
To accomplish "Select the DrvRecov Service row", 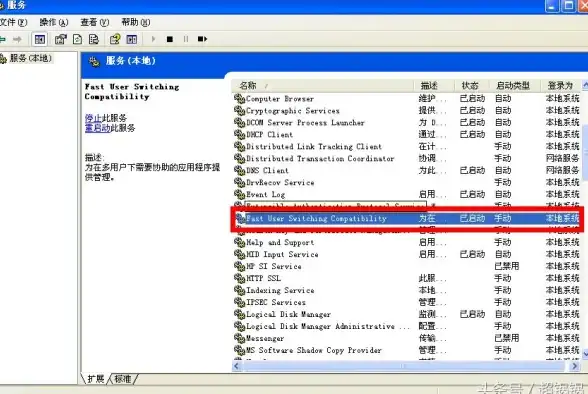I will pos(406,183).
